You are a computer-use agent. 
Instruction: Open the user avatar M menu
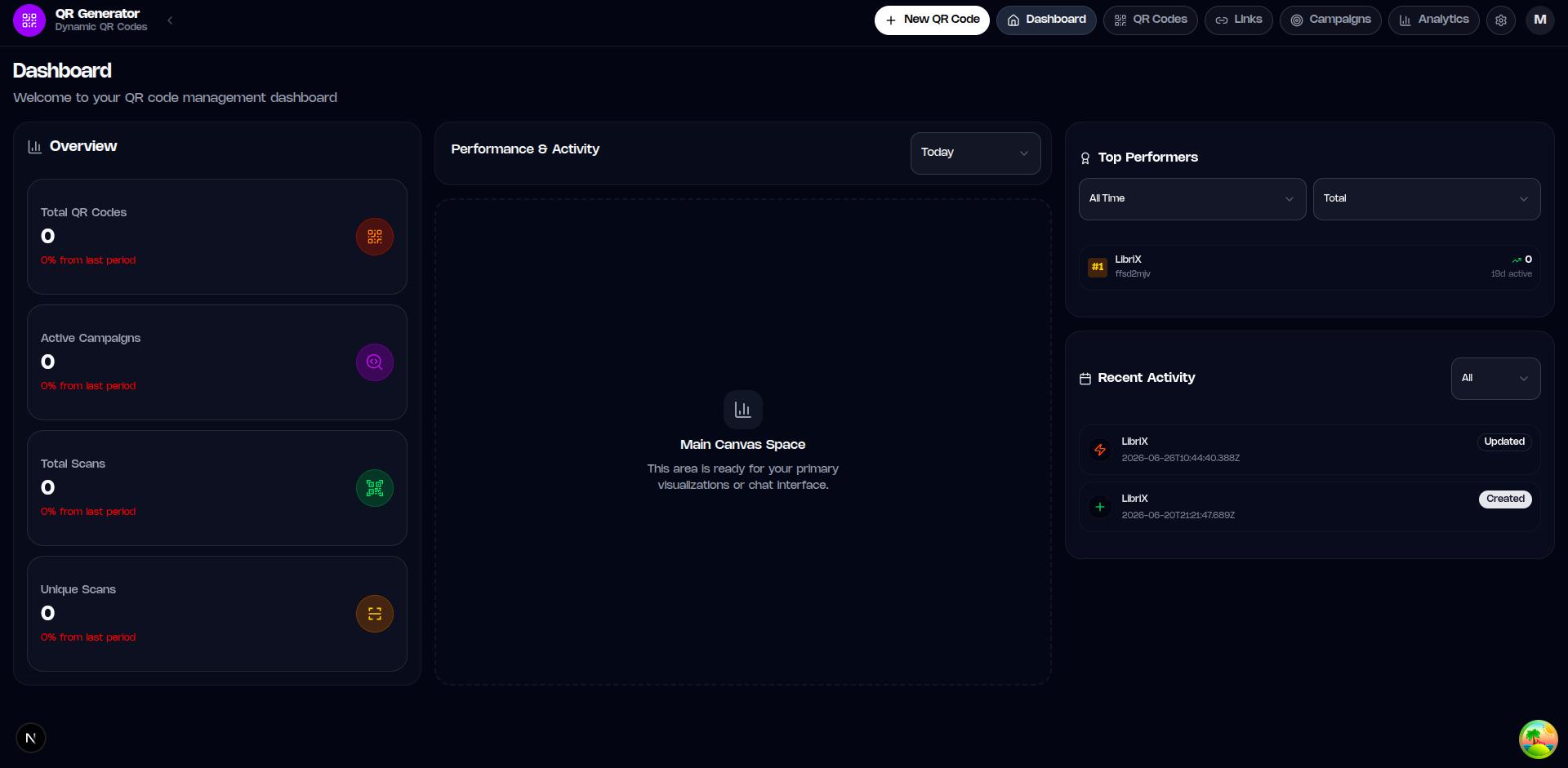[1540, 20]
